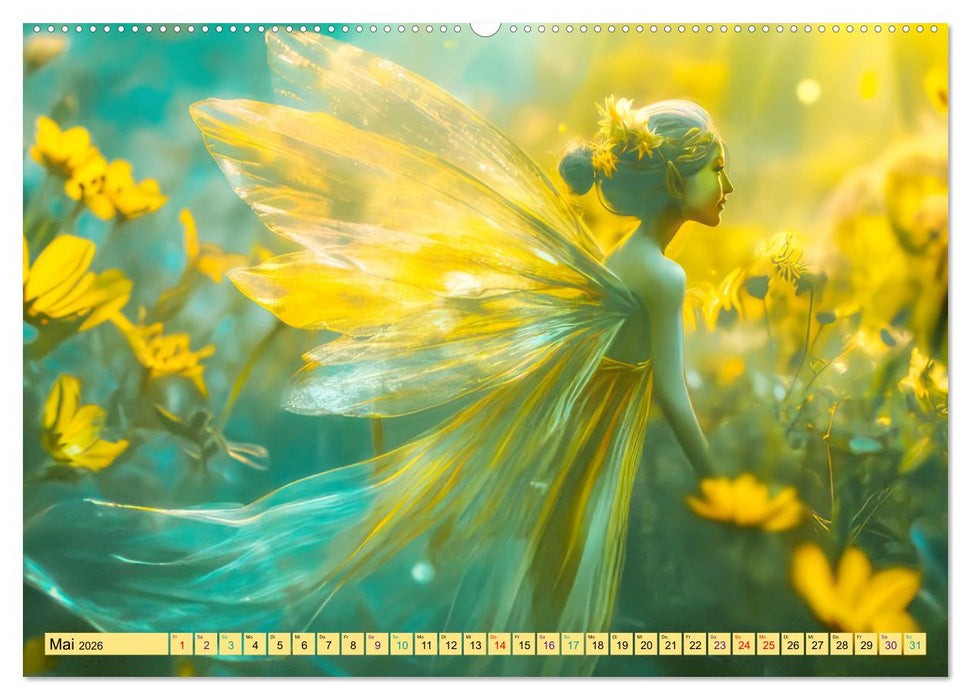This screenshot has height=700, width=971.
Task: Select Saturday 23 in the calendar strip
Action: click(719, 645)
